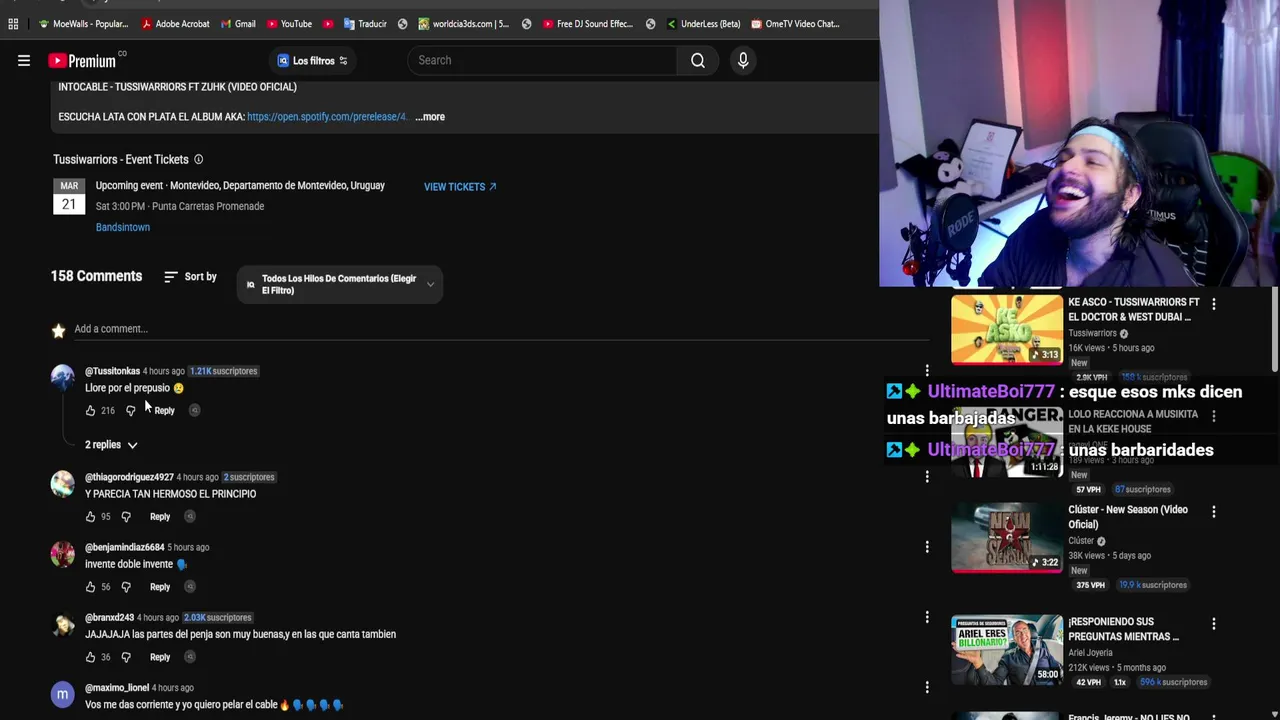Open the YouTube hamburger guide menu
The height and width of the screenshot is (720, 1280).
pyautogui.click(x=24, y=61)
